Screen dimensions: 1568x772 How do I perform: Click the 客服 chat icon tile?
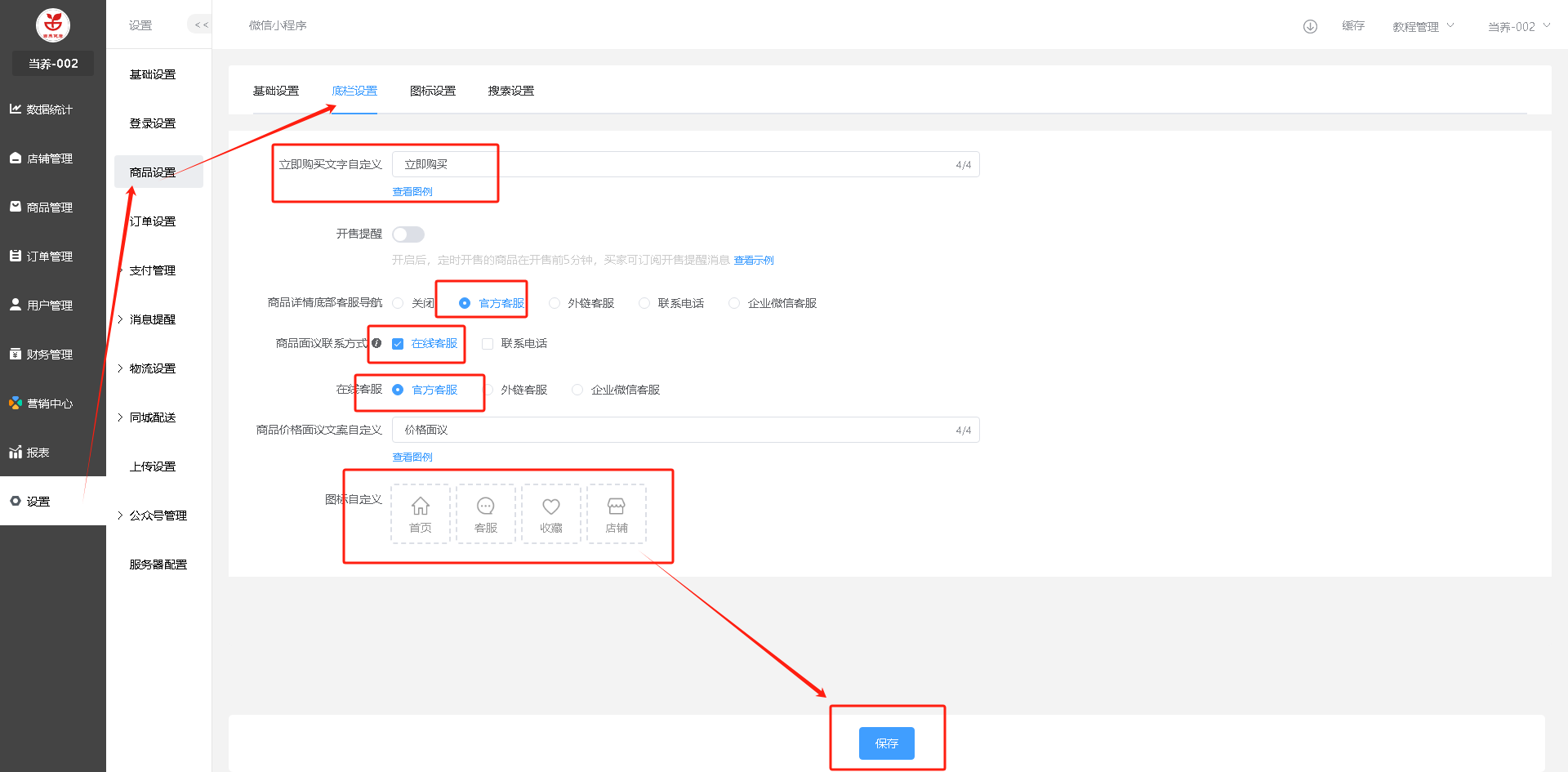pos(486,514)
